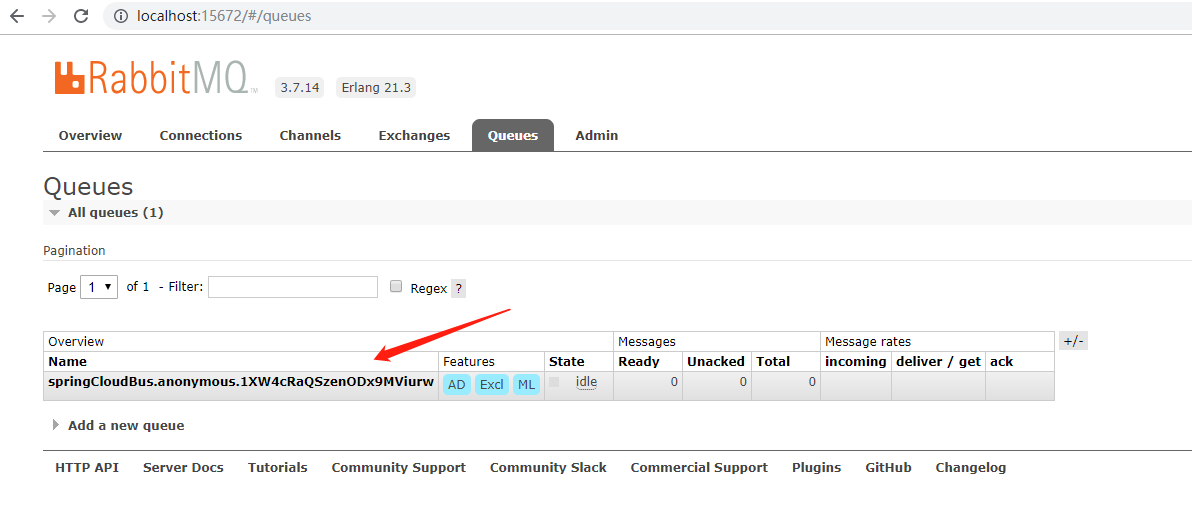Click the RabbitMQ logo
1192x508 pixels.
click(156, 78)
